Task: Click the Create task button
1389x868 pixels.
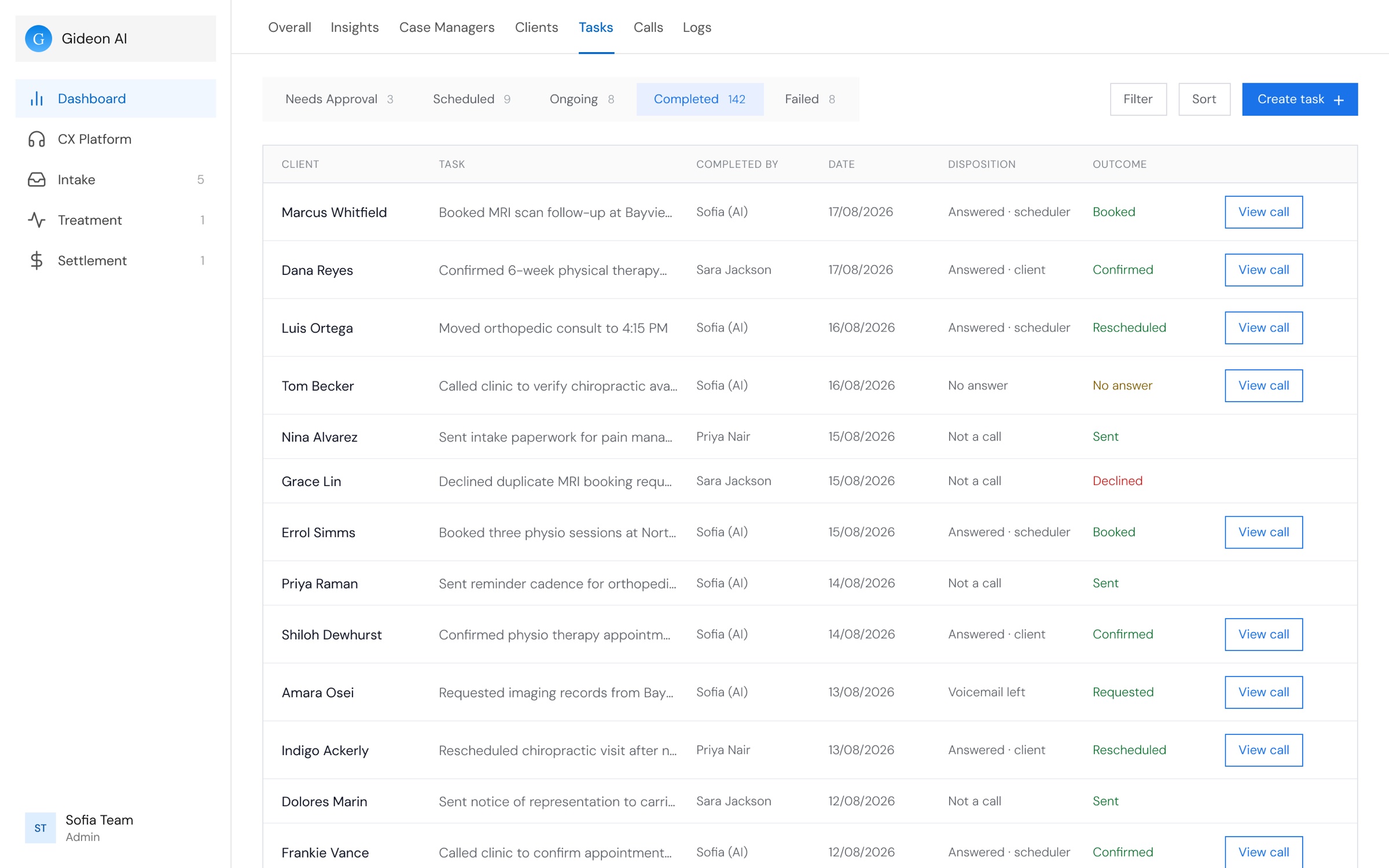Action: click(1299, 99)
